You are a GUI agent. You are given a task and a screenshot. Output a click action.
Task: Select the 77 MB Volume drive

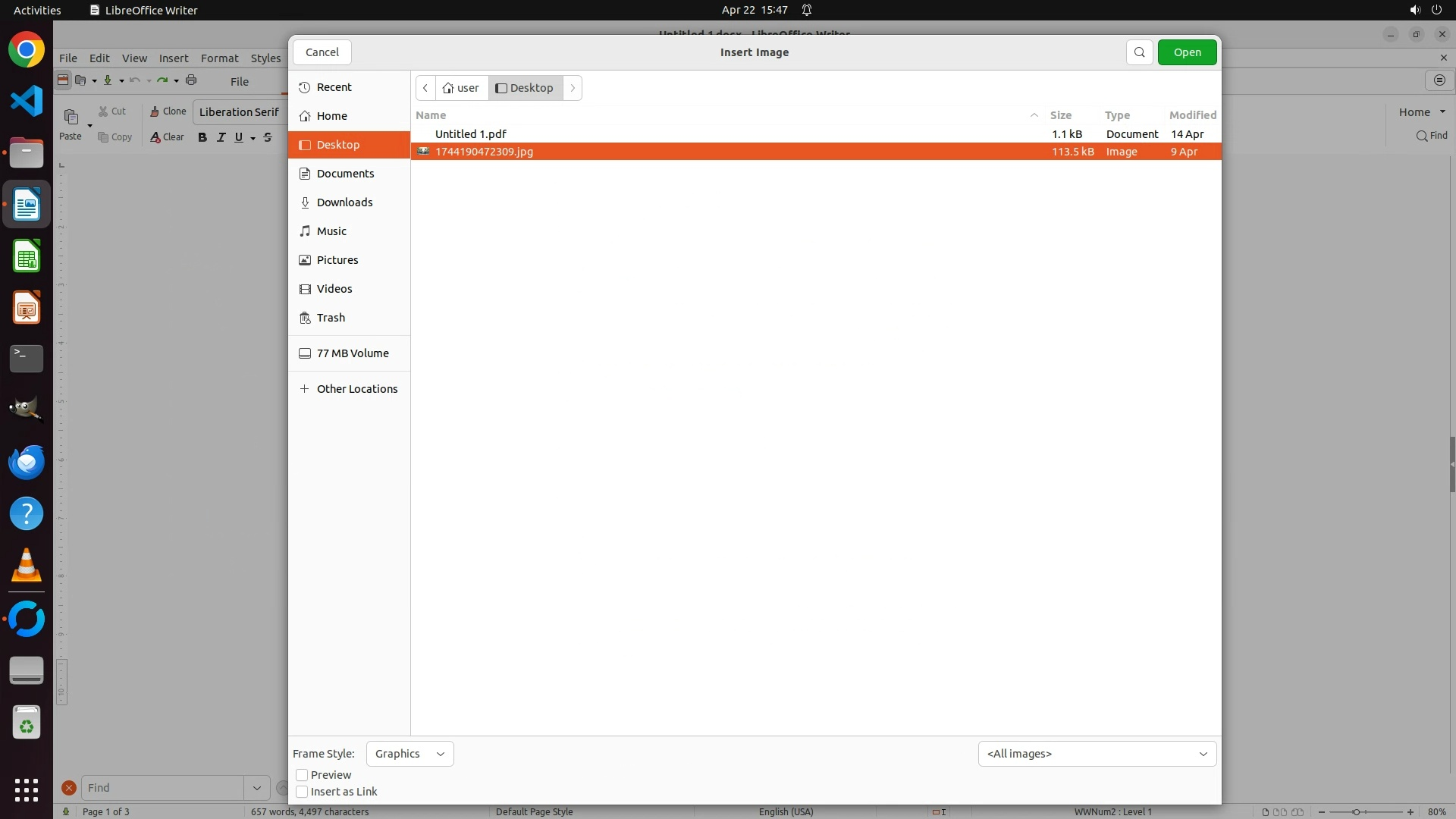click(x=352, y=353)
